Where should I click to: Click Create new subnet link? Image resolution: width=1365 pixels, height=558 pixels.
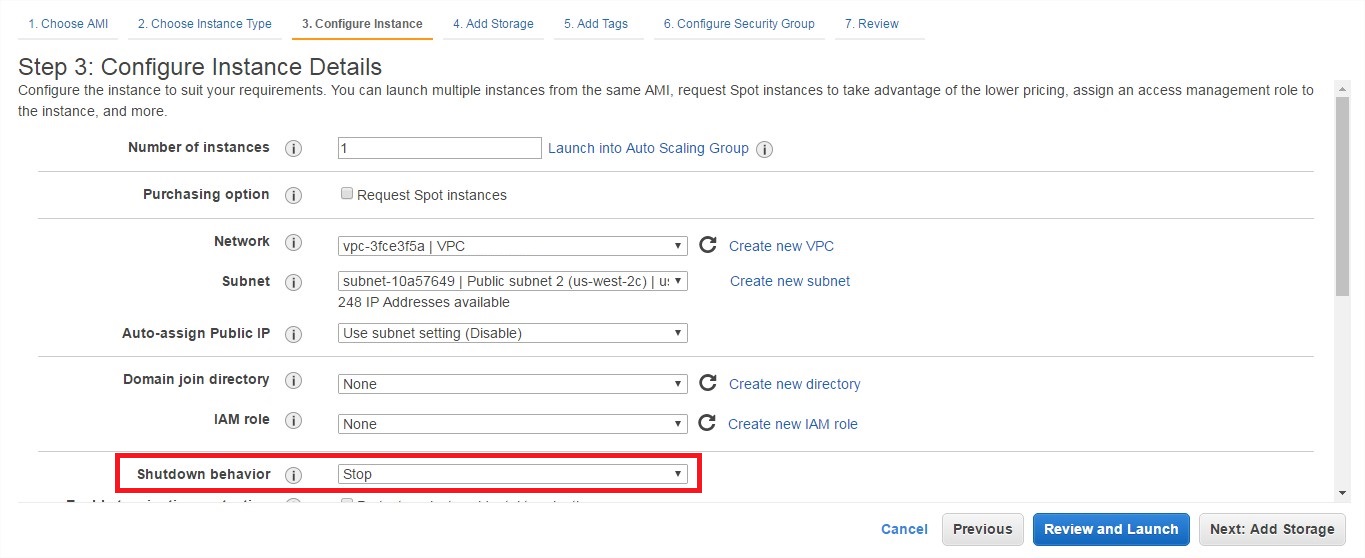point(790,281)
